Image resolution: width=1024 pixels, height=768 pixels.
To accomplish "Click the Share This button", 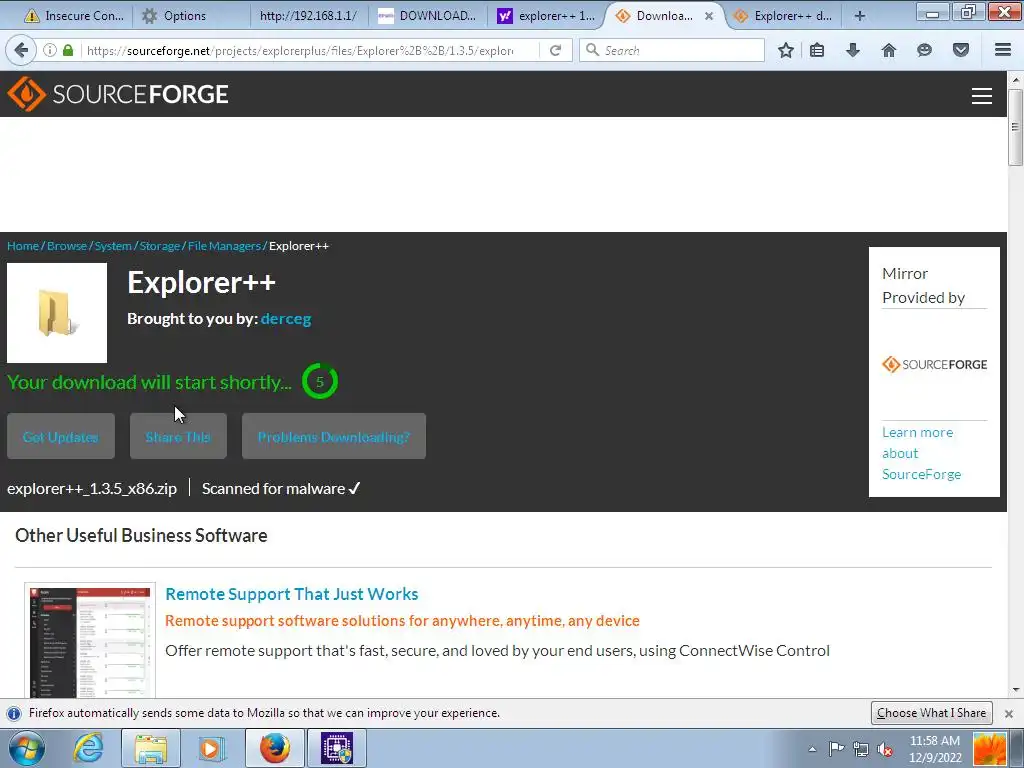I will pos(178,436).
